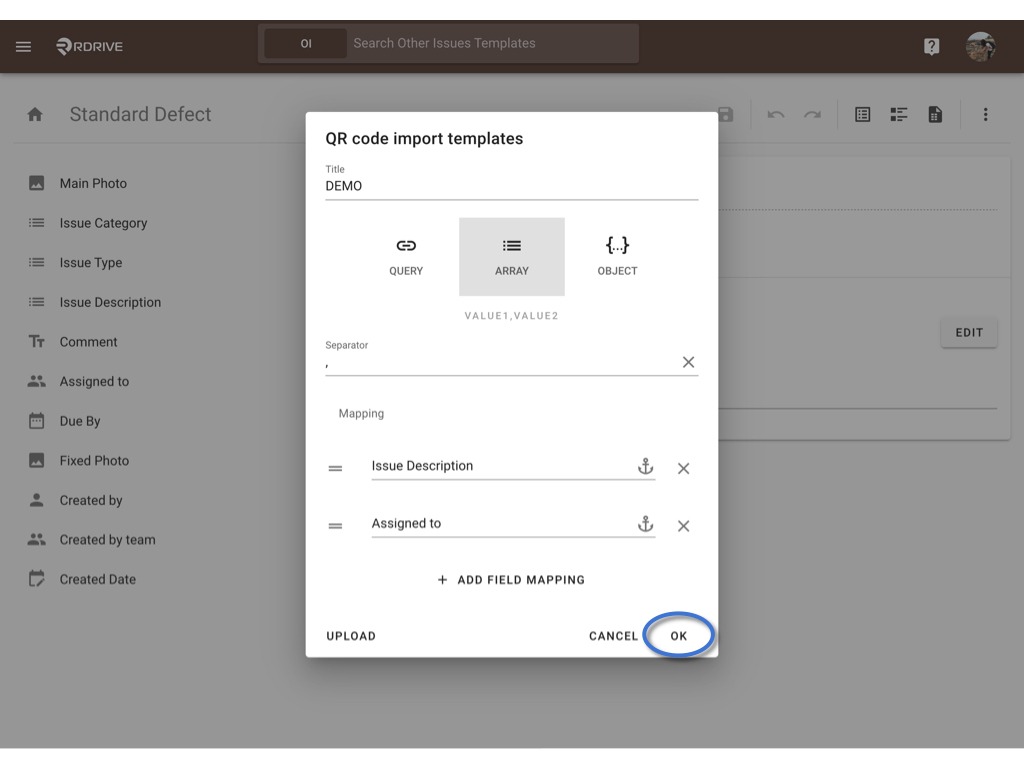
Task: Select the ARRAY format option
Action: pos(512,257)
